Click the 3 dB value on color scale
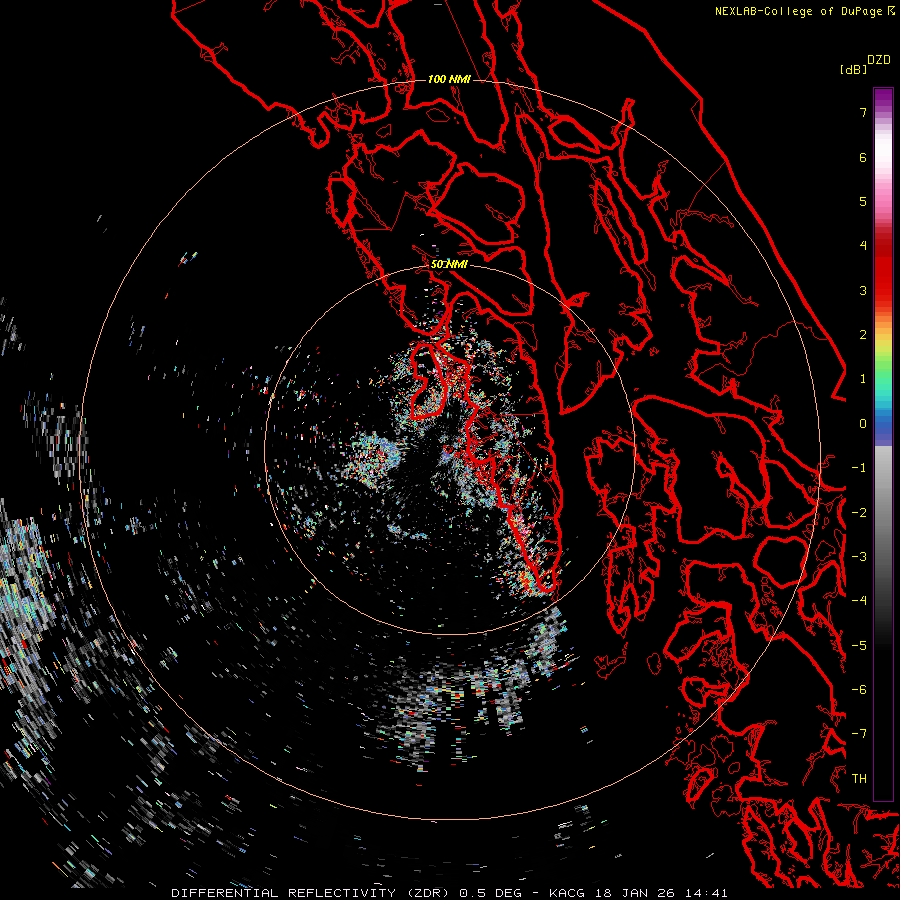This screenshot has height=900, width=900. click(863, 290)
